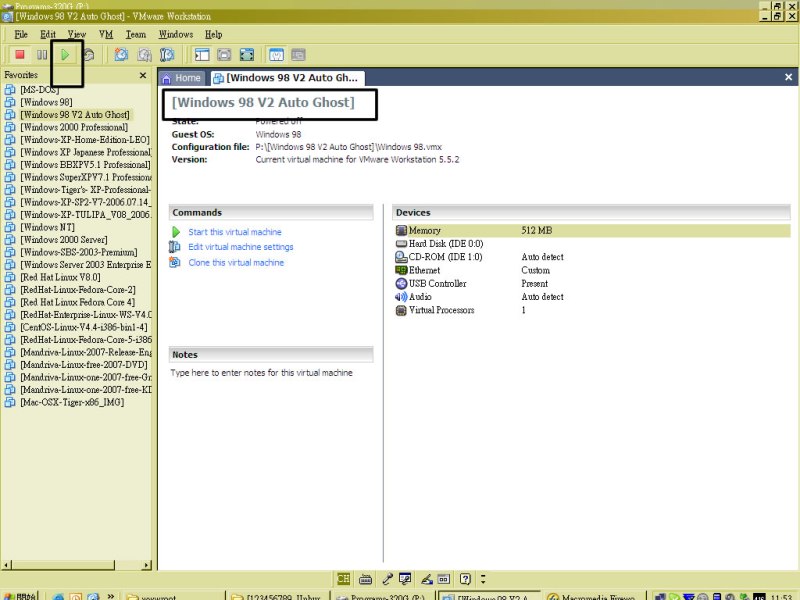800x600 pixels.
Task: Click 'Start this virtual machine' link
Action: tap(235, 232)
